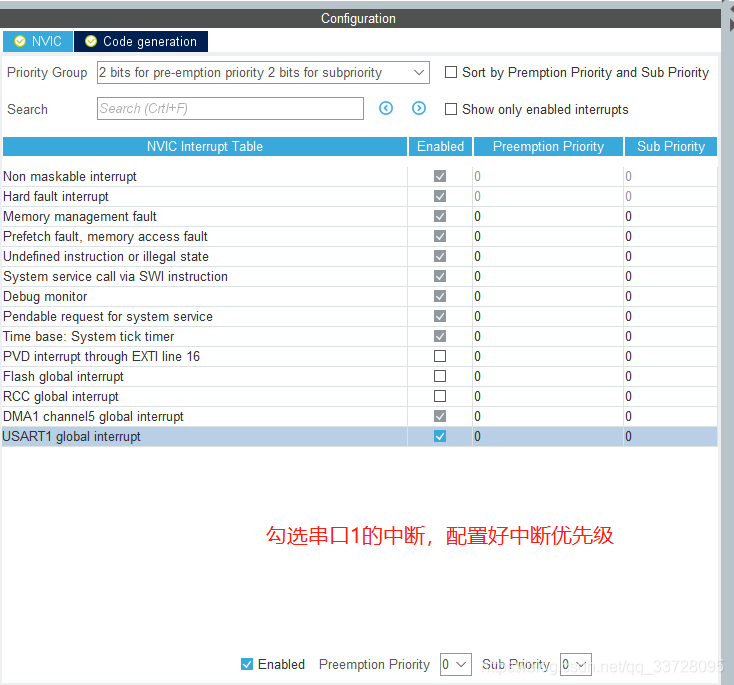Toggle Time base: System tick timer checkbox
The image size is (734, 685).
(440, 336)
